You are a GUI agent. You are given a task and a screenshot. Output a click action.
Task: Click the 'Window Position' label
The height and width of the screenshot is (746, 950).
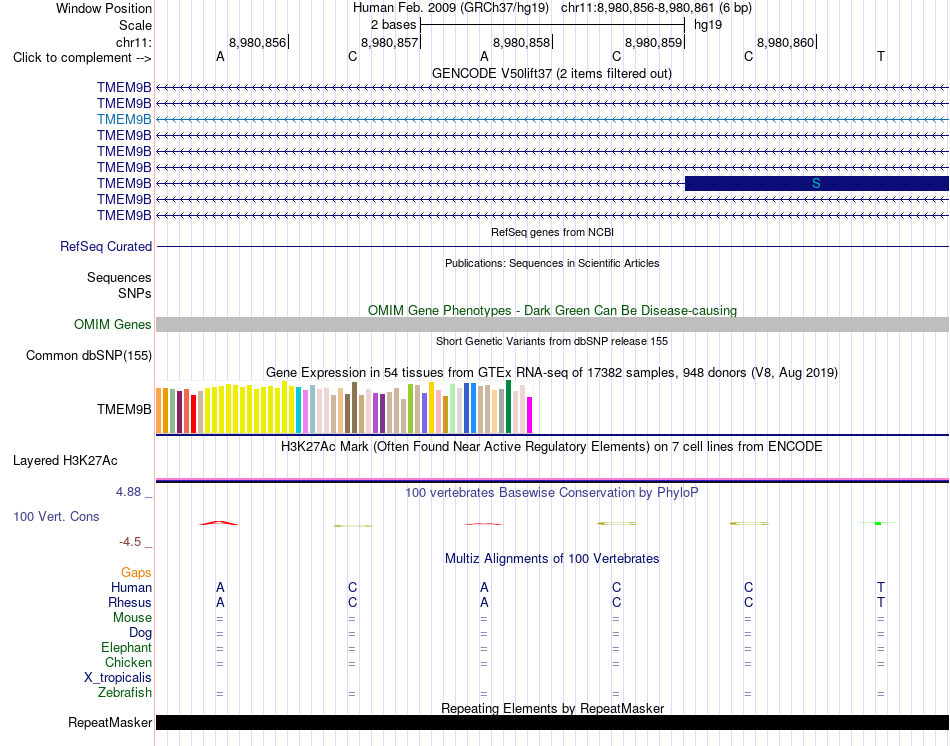[x=104, y=8]
